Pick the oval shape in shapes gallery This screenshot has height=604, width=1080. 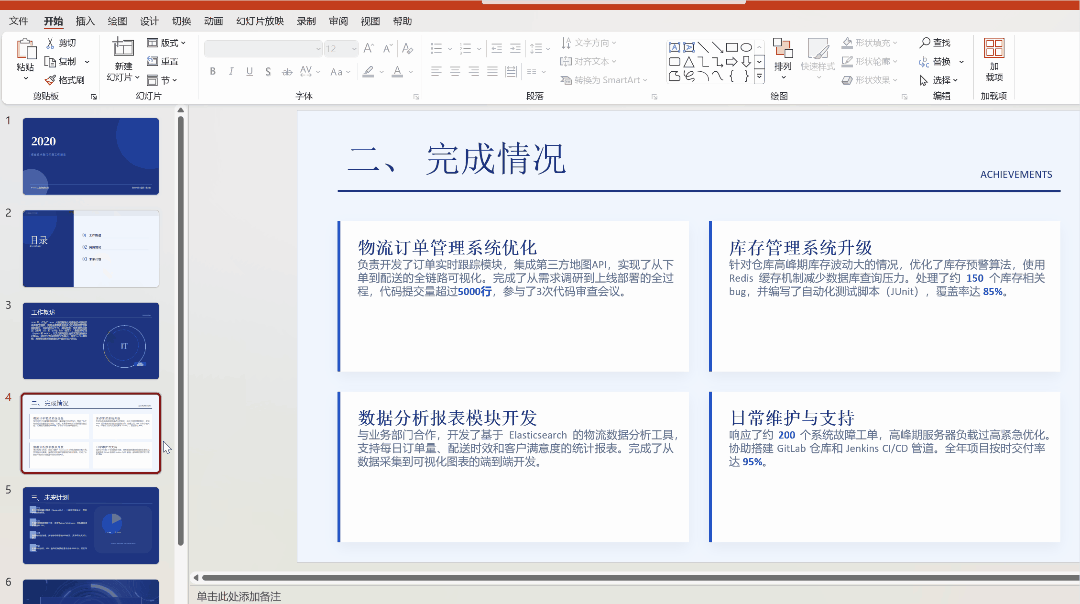pyautogui.click(x=746, y=47)
